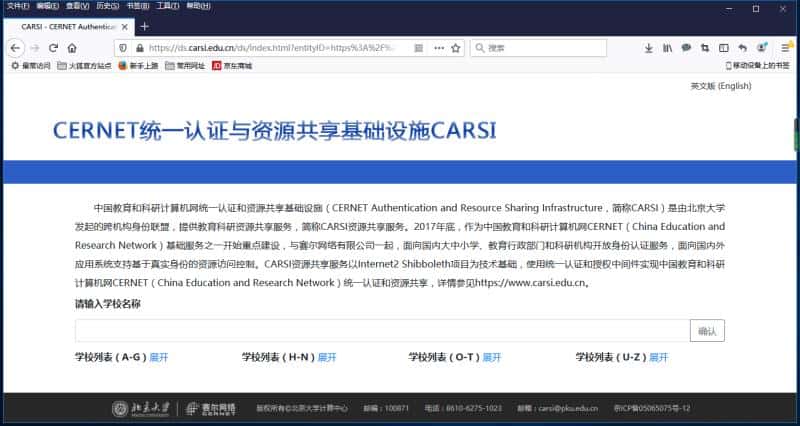Switch to 英文版 (English) version
800x426 pixels.
720,86
